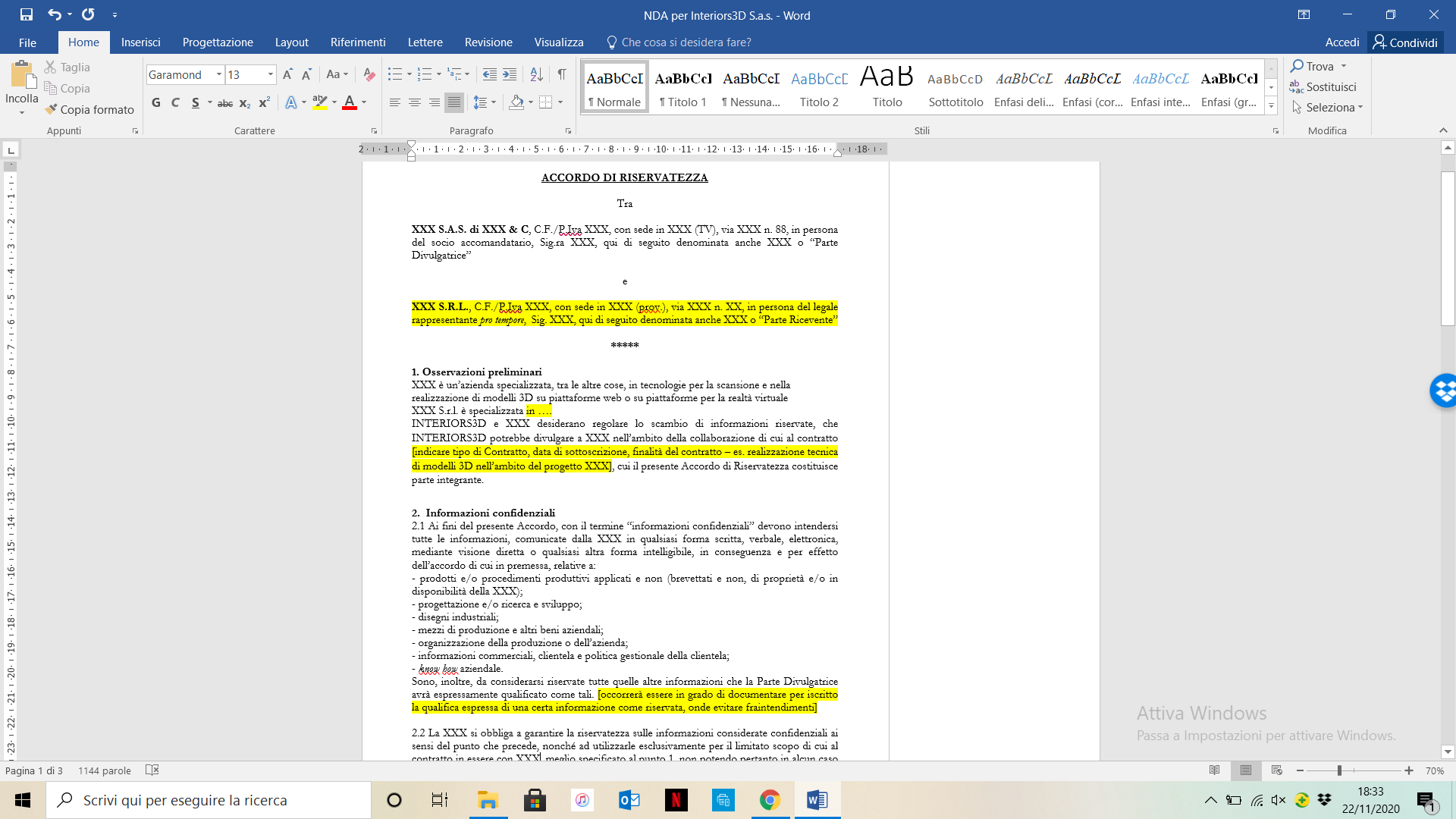Toggle bold G formatting button
This screenshot has width=1456, height=819.
tap(156, 102)
